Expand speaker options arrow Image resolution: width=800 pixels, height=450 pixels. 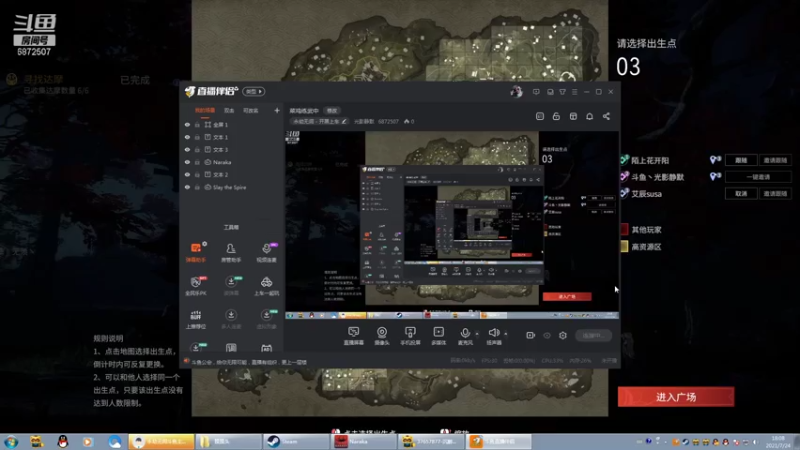[506, 334]
